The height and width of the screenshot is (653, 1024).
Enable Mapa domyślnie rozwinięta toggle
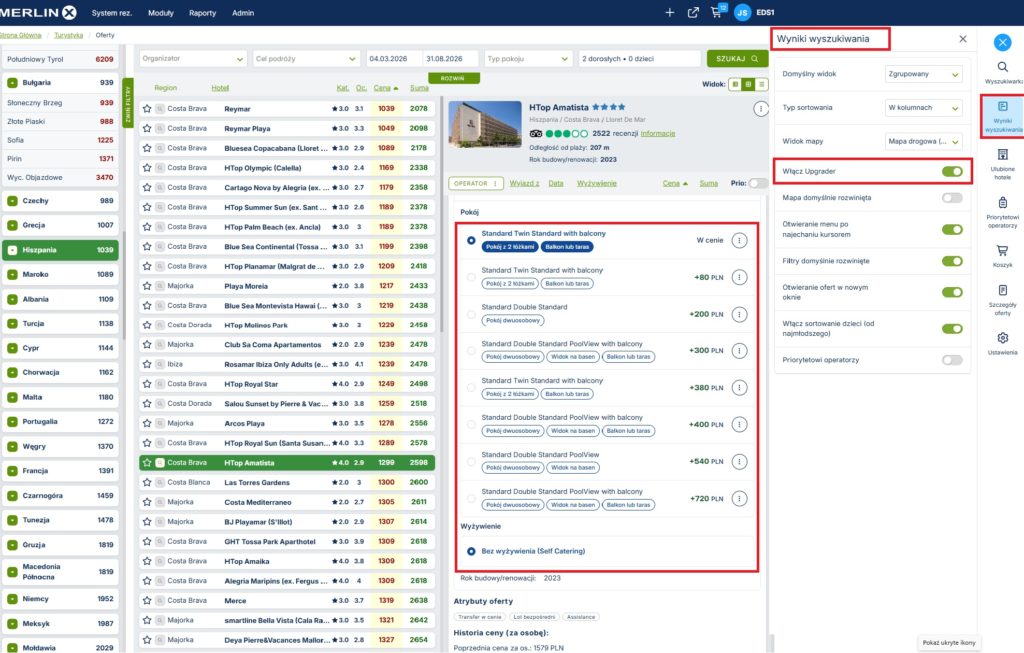pos(952,198)
